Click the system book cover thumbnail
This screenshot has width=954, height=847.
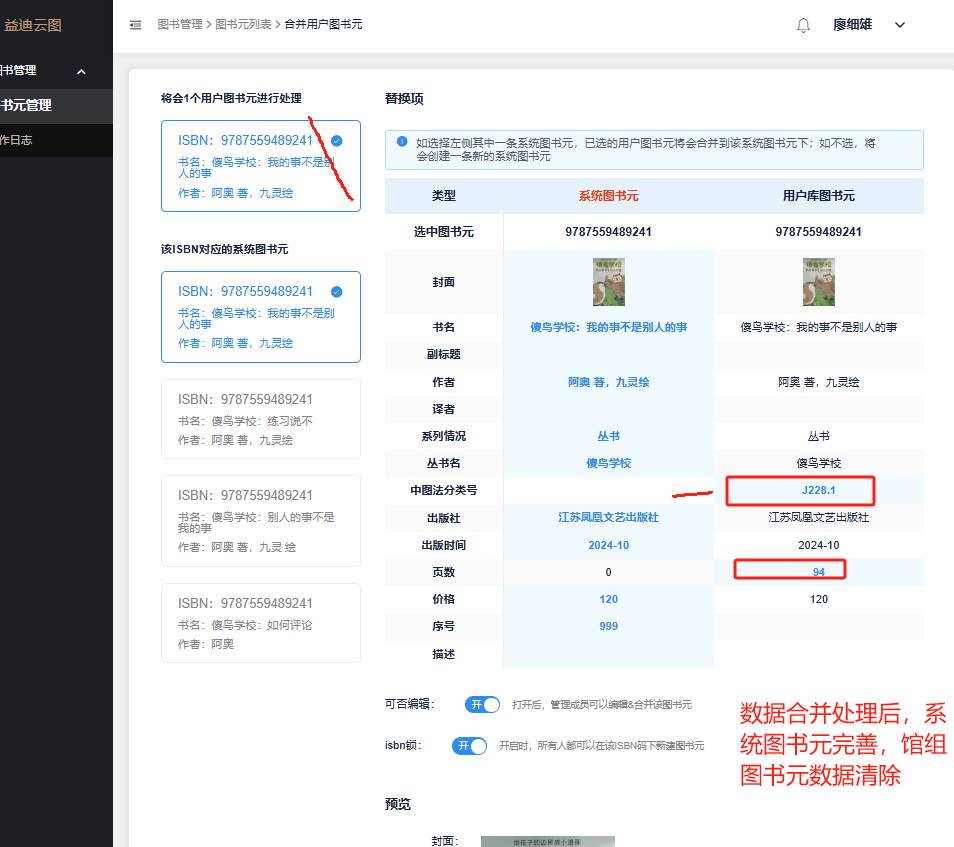608,282
